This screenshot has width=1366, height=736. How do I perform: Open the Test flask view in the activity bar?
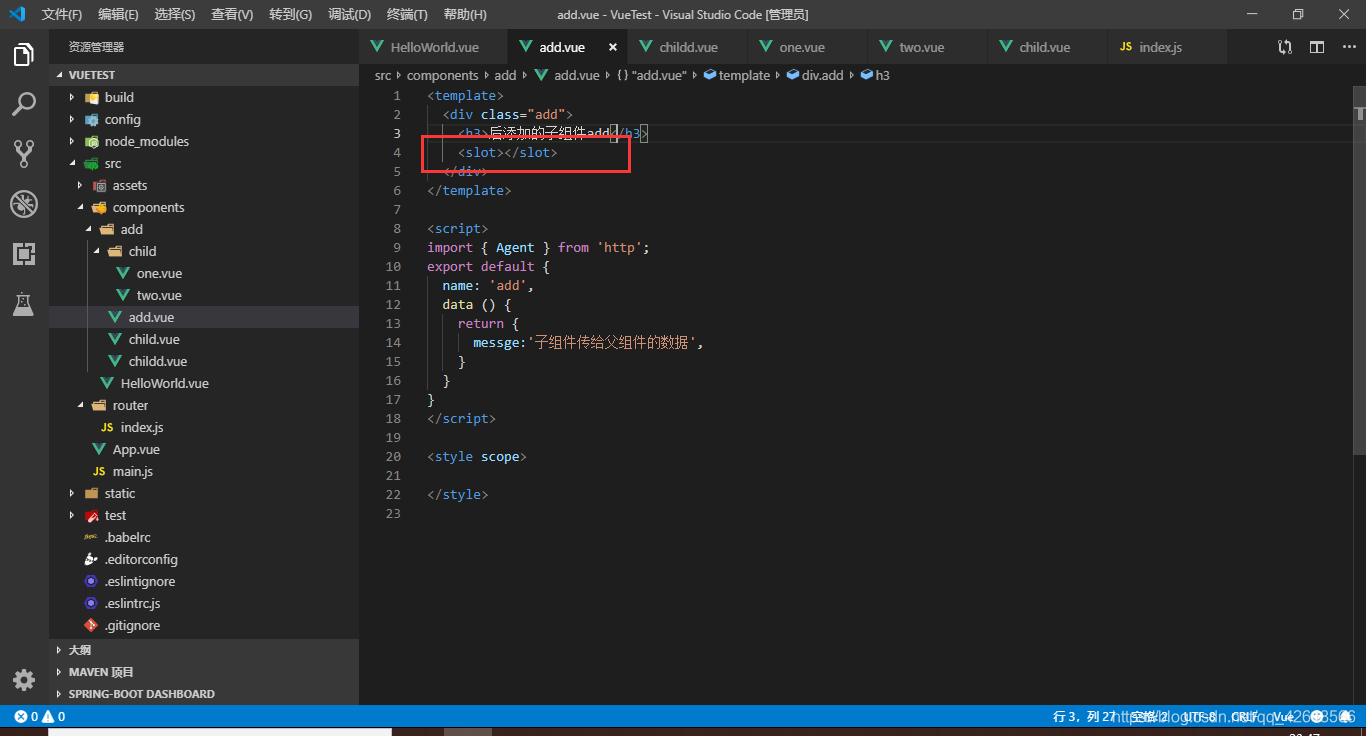pyautogui.click(x=24, y=304)
